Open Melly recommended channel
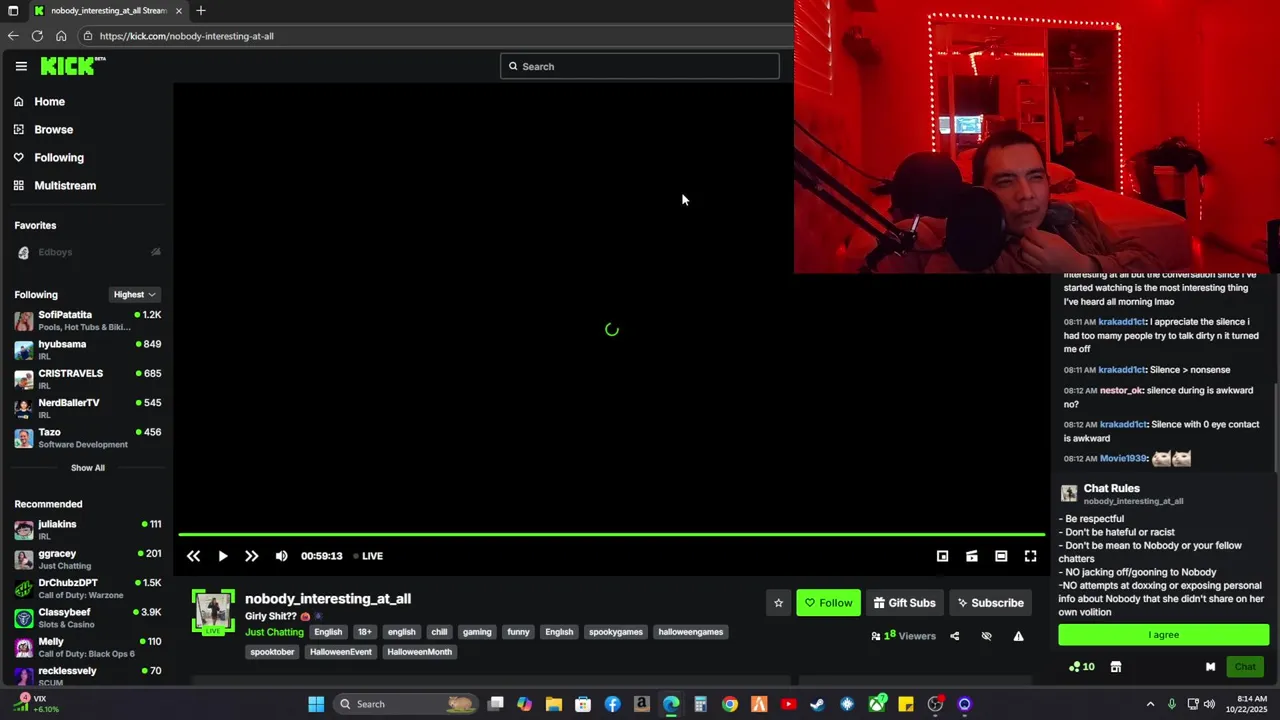Image resolution: width=1280 pixels, height=720 pixels. [x=87, y=647]
